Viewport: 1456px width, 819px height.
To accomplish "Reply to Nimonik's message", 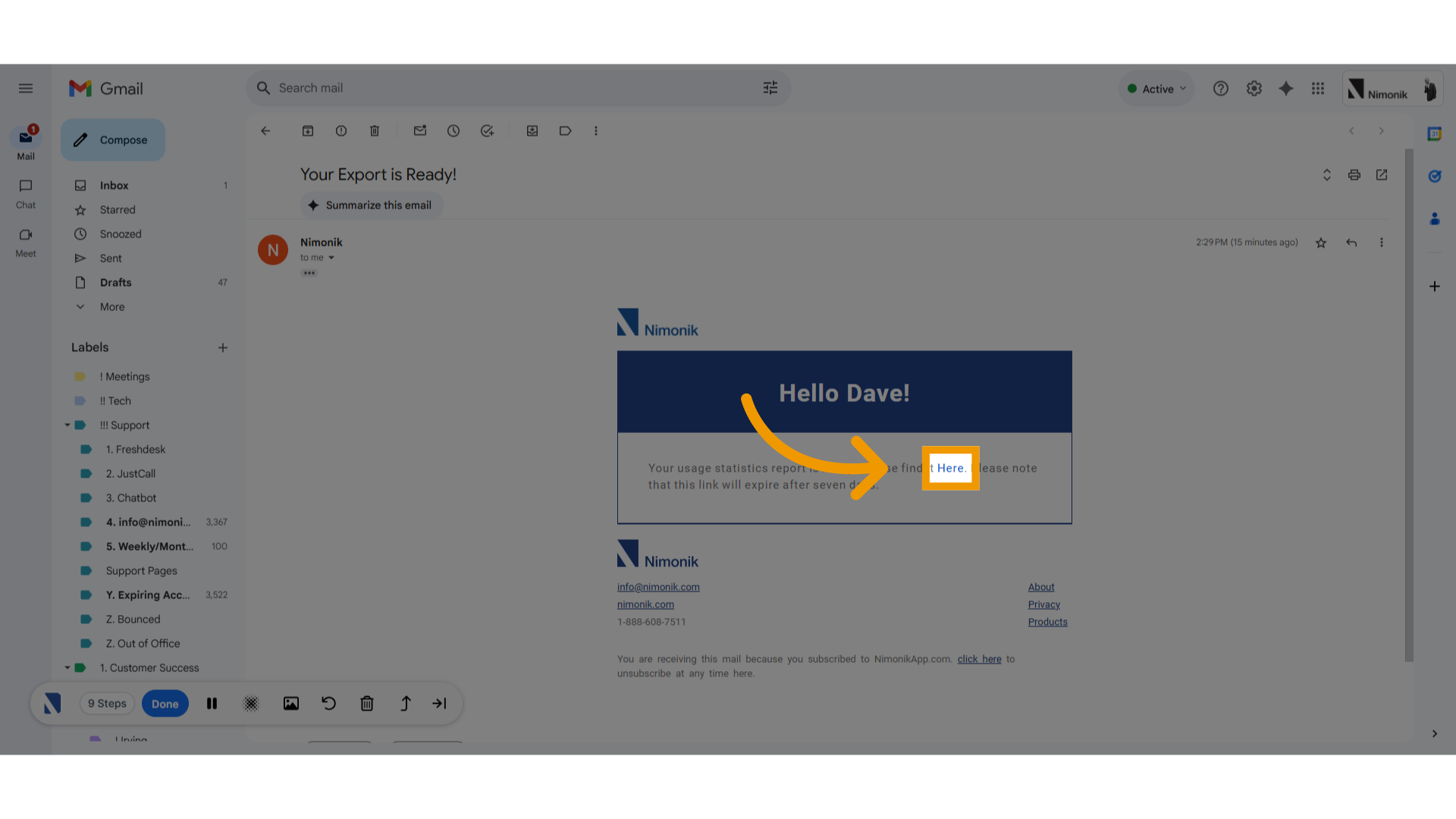I will click(x=1351, y=243).
